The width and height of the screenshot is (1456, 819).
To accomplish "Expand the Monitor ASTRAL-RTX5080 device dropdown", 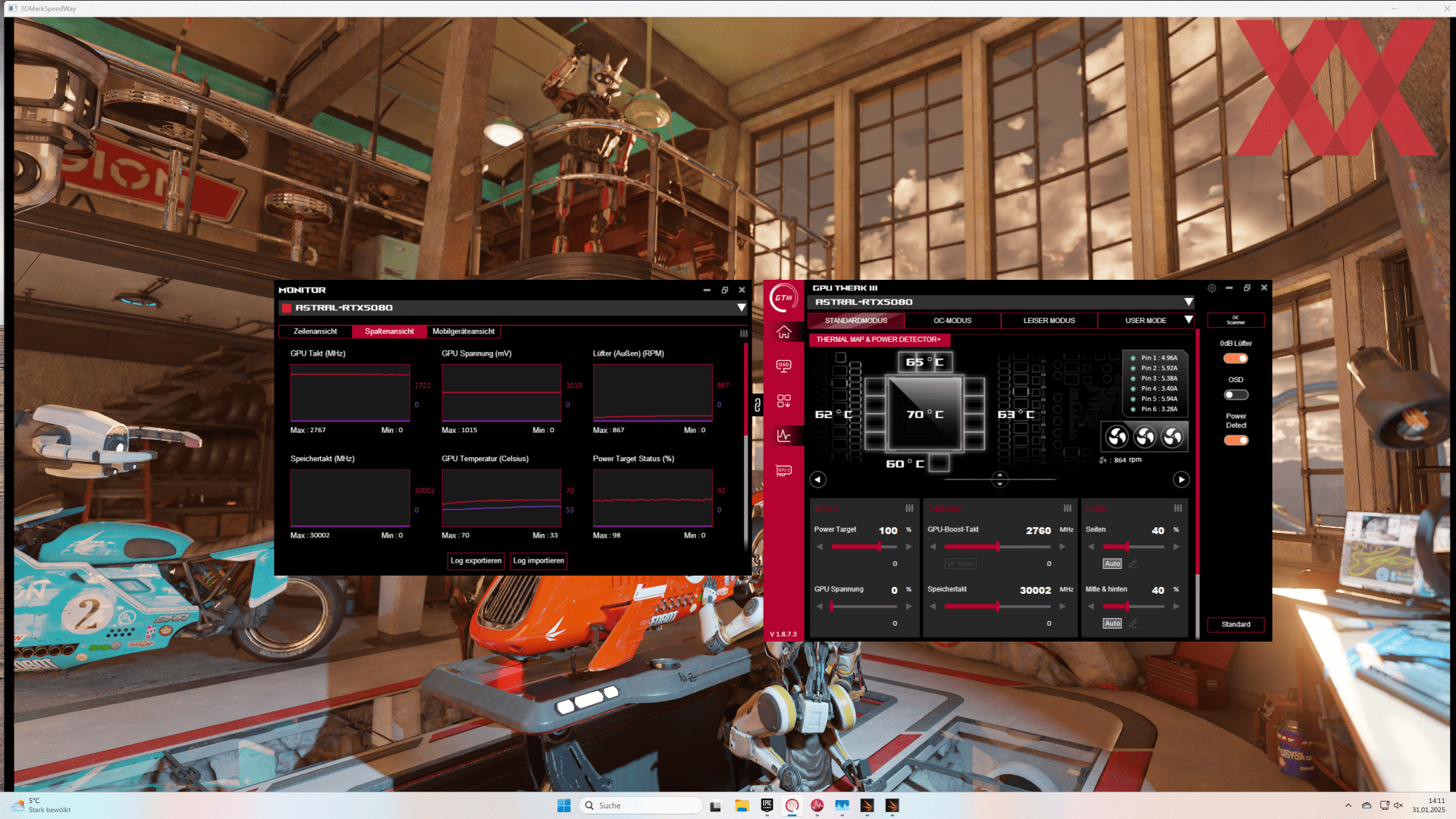I will click(x=741, y=308).
